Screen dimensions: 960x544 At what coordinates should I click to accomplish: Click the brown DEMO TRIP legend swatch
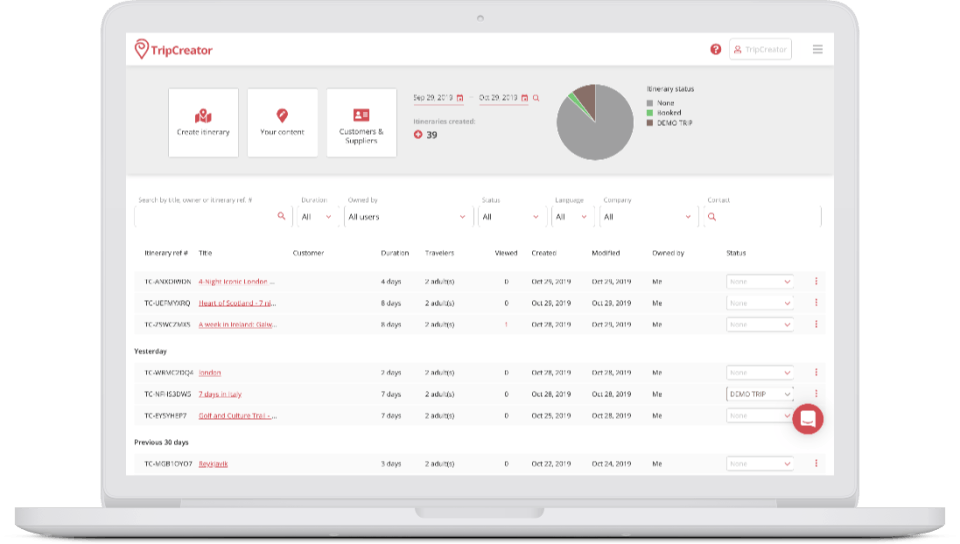pos(650,123)
